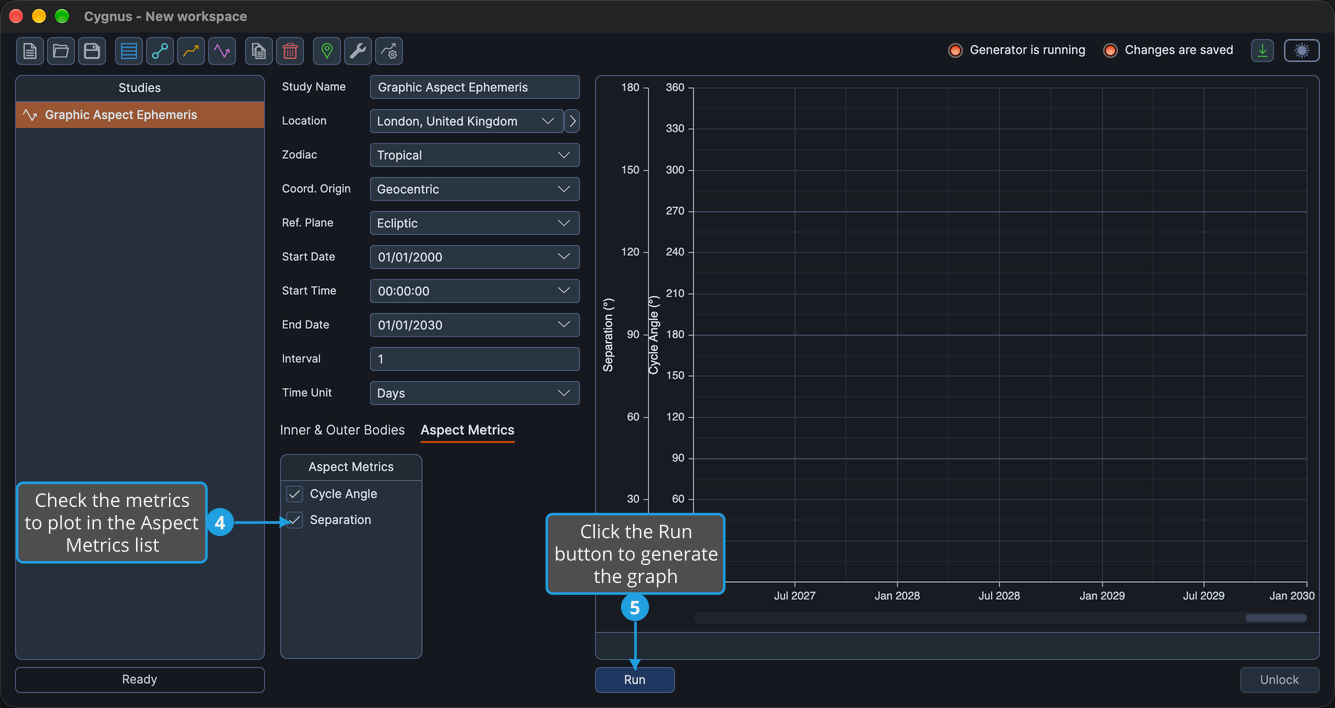Click the Interval input field

pos(475,359)
